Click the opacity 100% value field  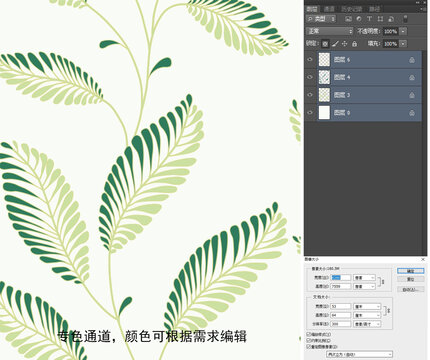[x=390, y=31]
